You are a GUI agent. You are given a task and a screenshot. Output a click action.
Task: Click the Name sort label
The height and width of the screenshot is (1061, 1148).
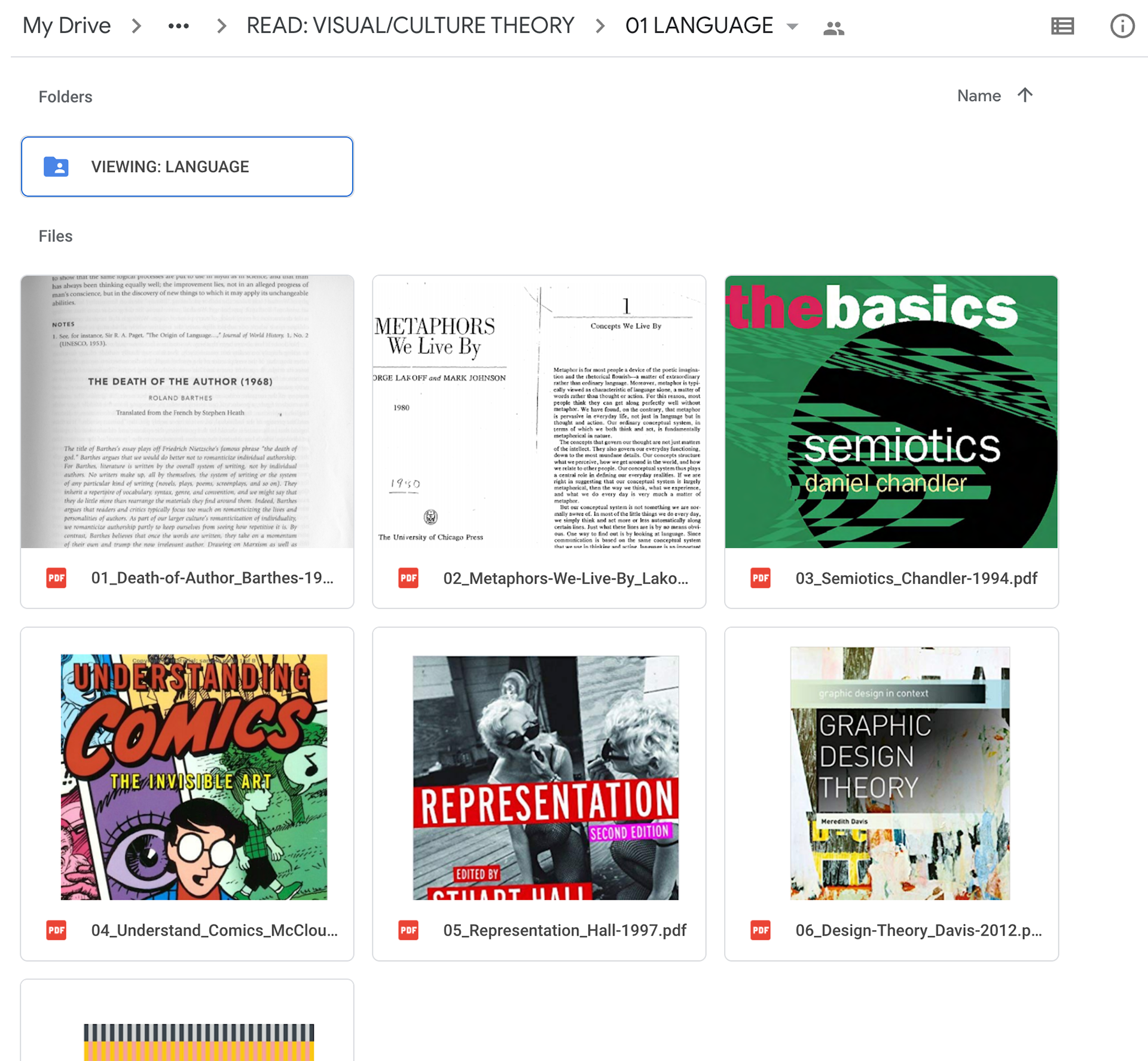pyautogui.click(x=979, y=96)
